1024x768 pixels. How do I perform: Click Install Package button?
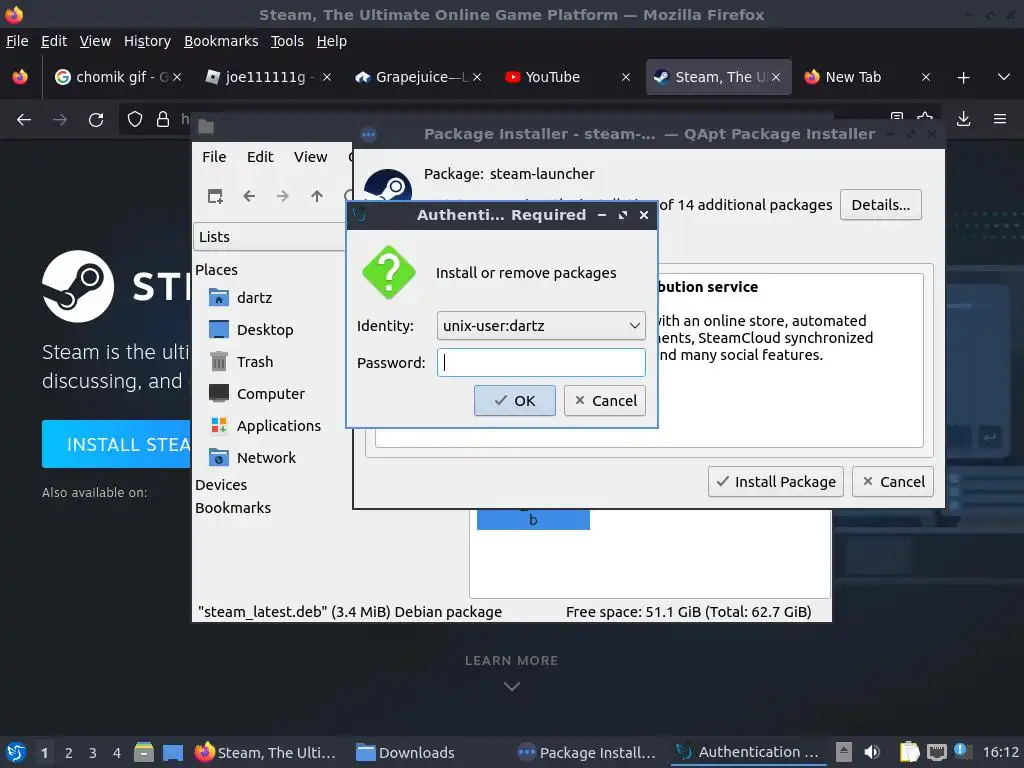point(776,481)
